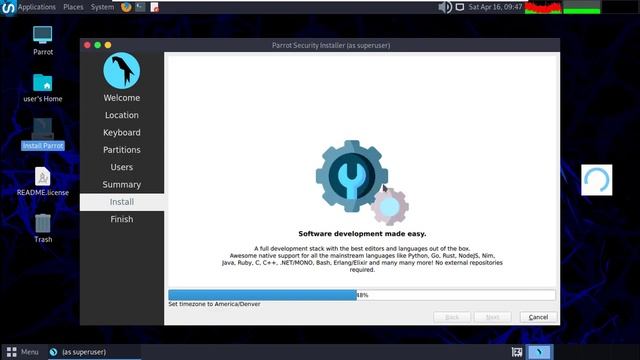Click the green window button of installer
This screenshot has height=360, width=640.
pos(98,45)
